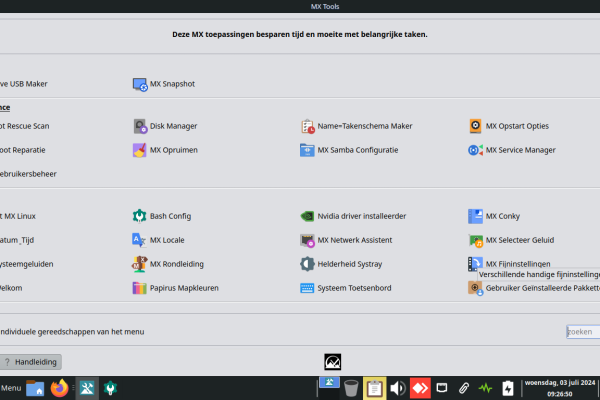Click the zoeken search field
The height and width of the screenshot is (400, 600).
click(580, 331)
